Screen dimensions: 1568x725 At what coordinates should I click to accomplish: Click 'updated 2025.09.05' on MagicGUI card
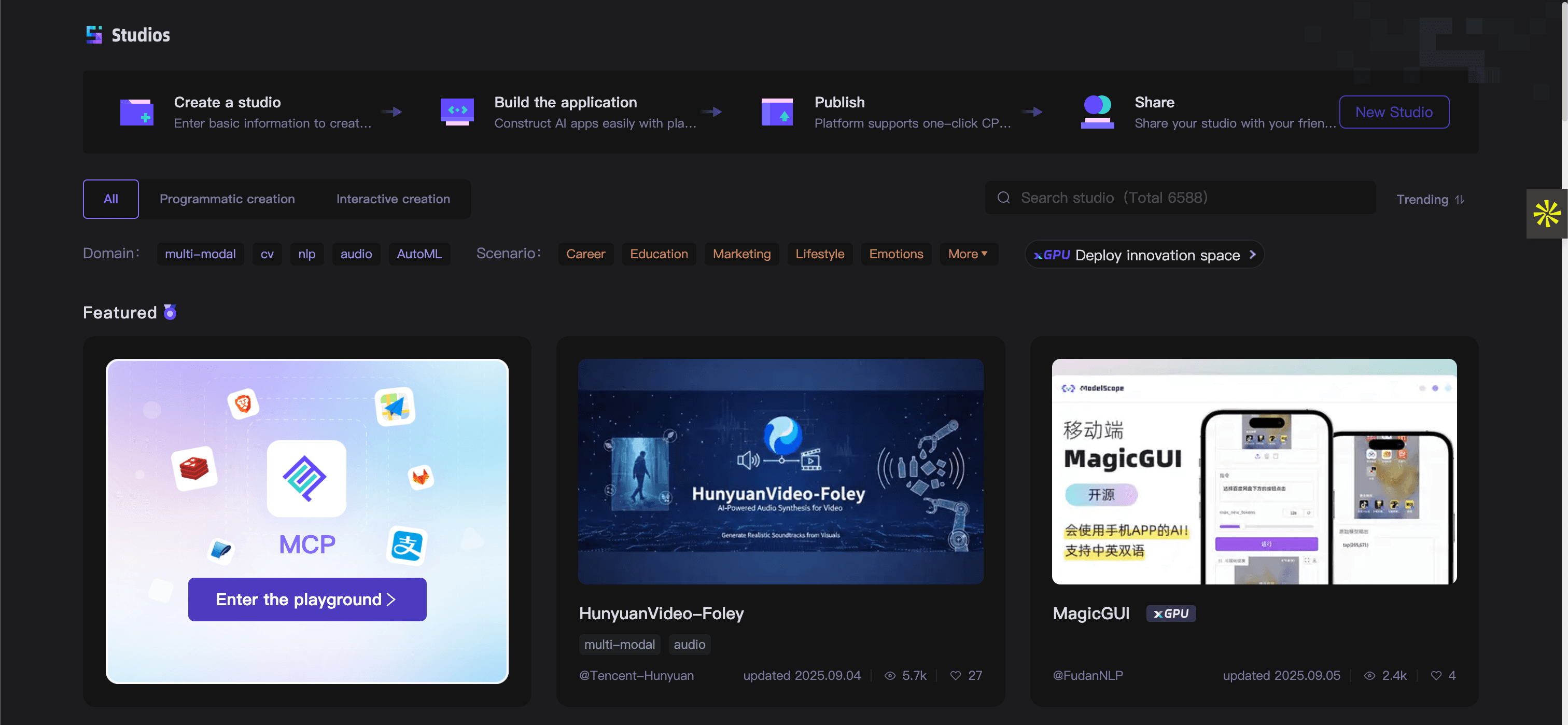[1281, 676]
